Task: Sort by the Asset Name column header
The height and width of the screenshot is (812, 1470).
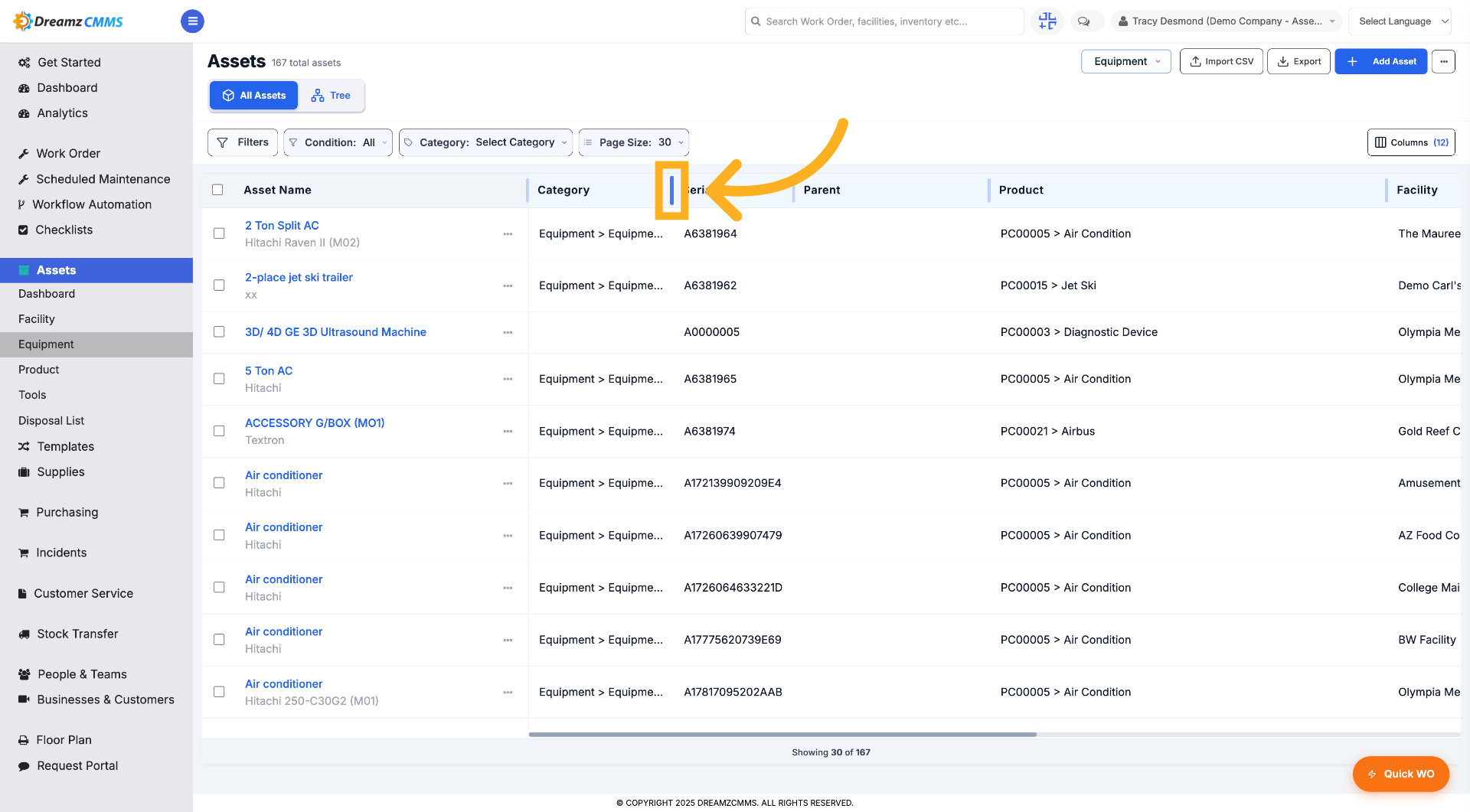Action: 277,190
